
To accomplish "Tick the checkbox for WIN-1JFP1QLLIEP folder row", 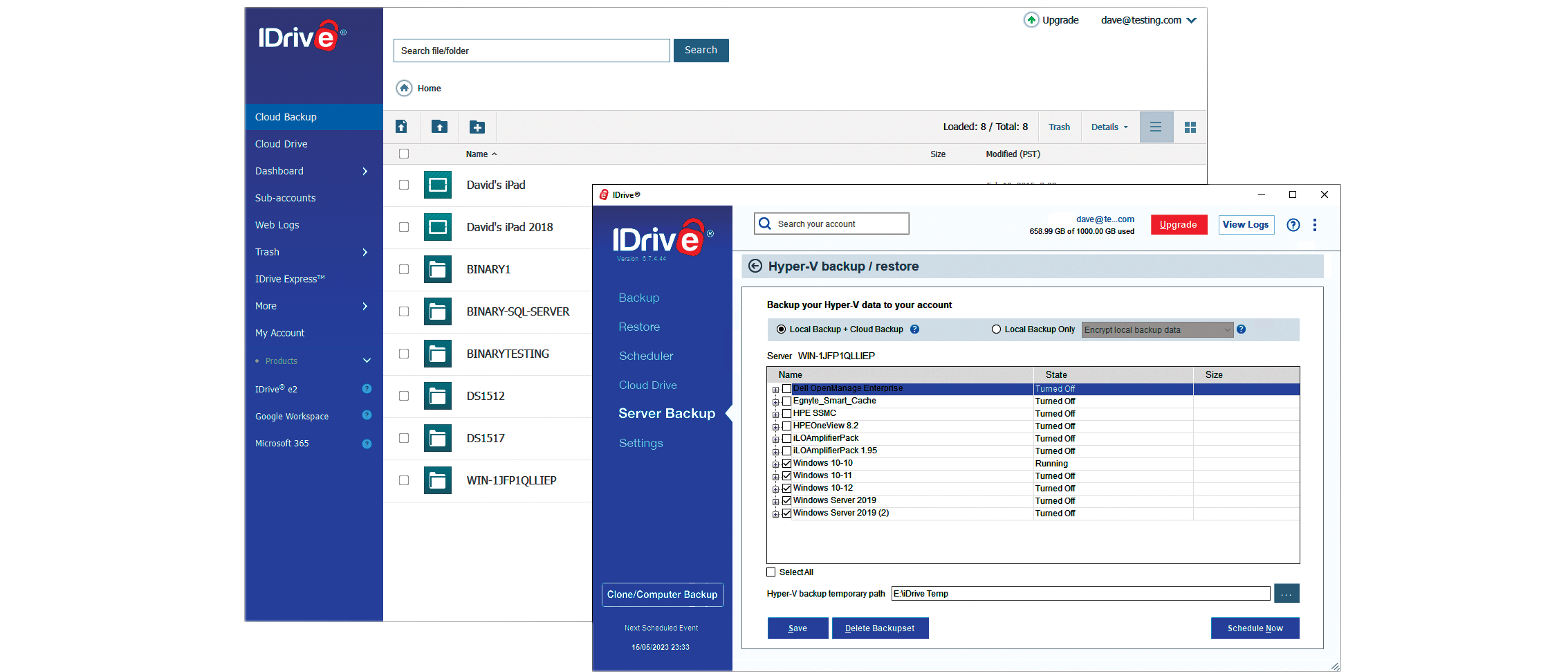I will tap(404, 480).
